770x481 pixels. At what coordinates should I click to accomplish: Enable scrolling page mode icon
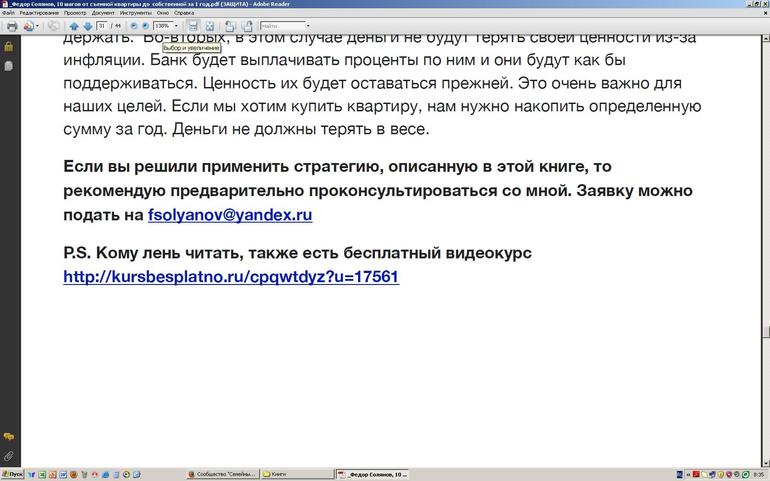tap(193, 26)
